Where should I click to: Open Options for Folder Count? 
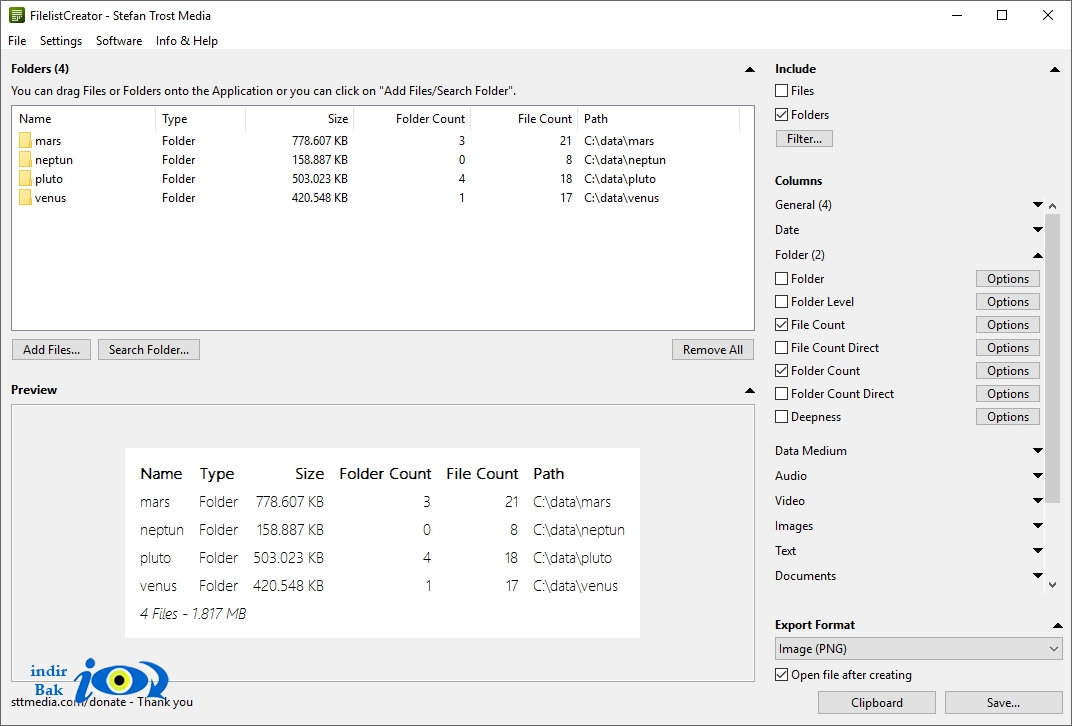tap(1008, 371)
